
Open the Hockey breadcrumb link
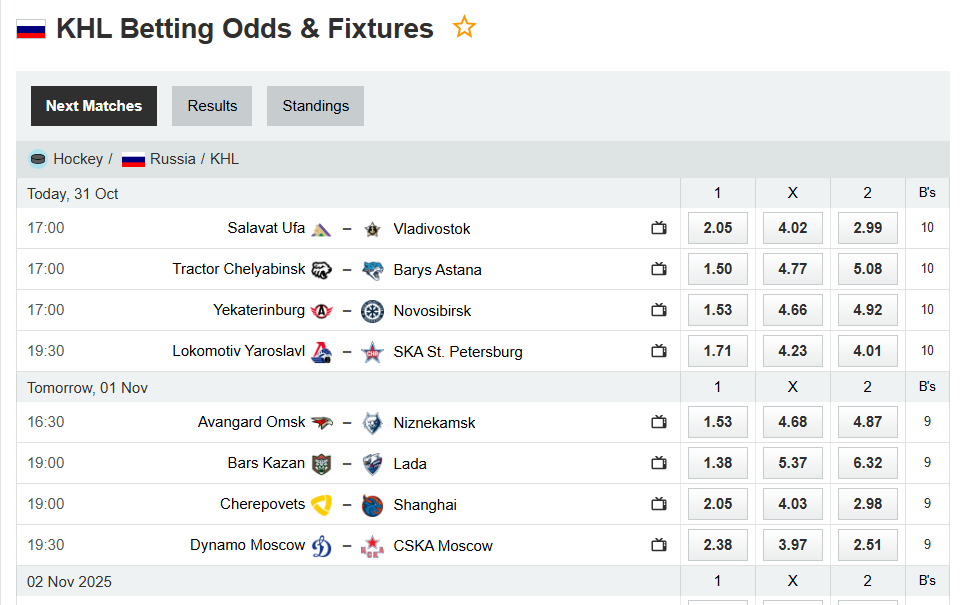(x=78, y=159)
